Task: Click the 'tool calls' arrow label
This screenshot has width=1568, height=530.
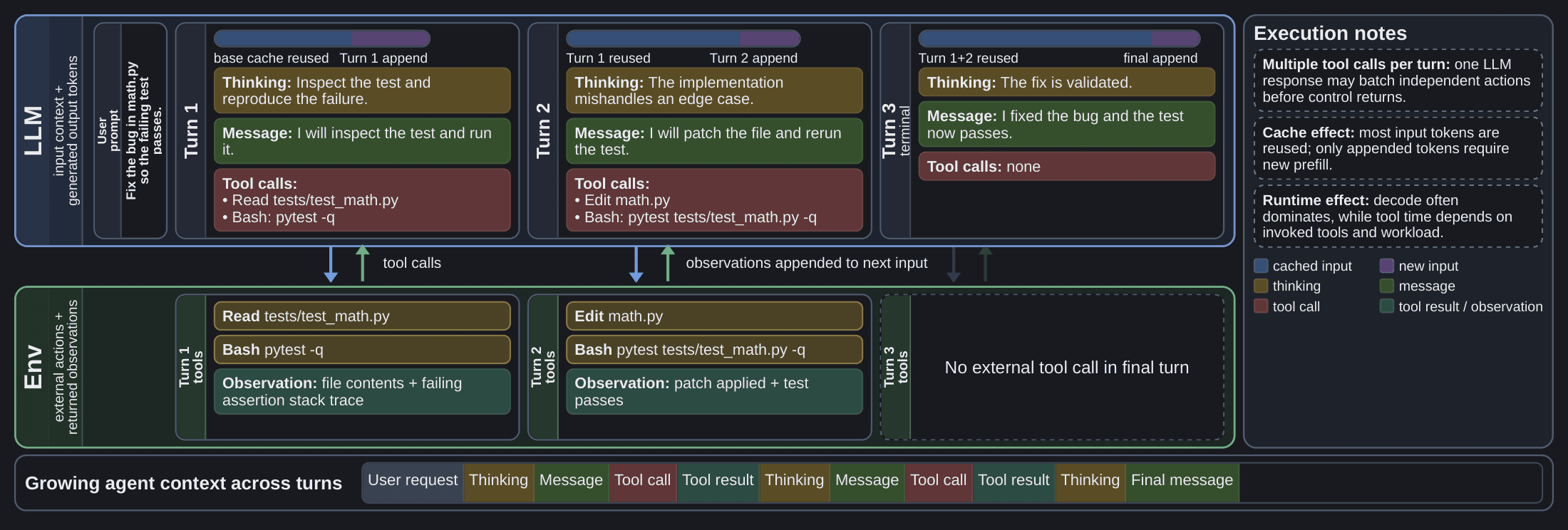Action: click(x=412, y=263)
